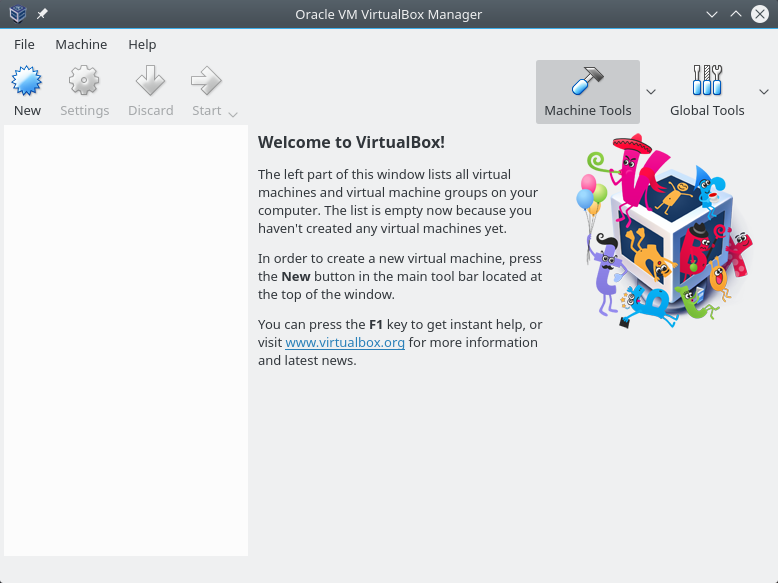
Task: Open the Help menu
Action: tap(142, 44)
